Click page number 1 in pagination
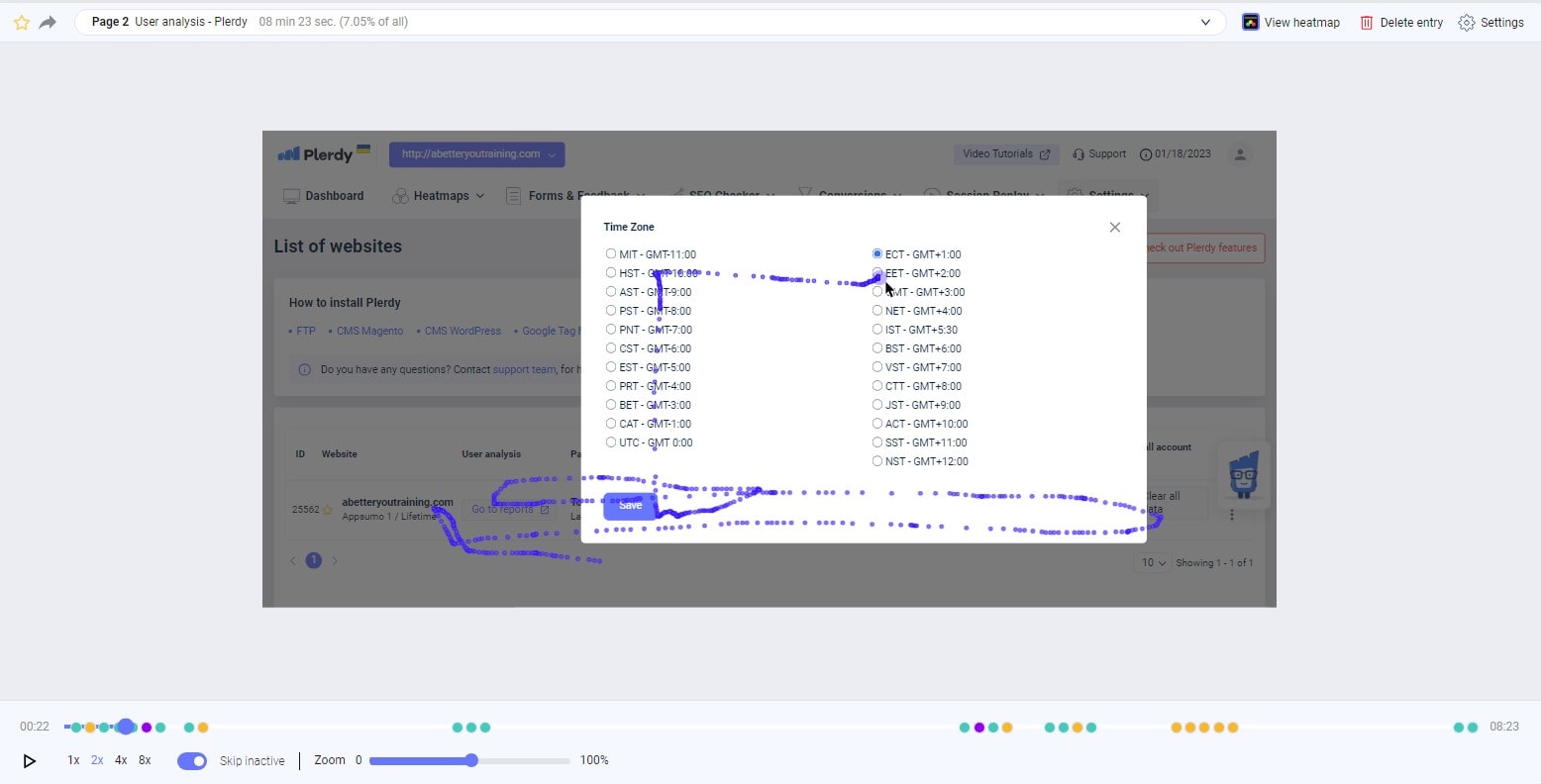Image resolution: width=1541 pixels, height=784 pixels. click(x=314, y=560)
